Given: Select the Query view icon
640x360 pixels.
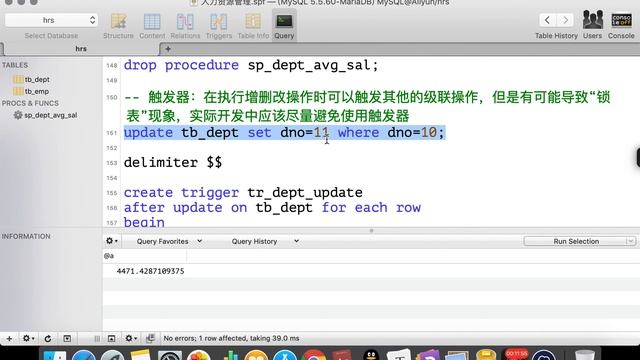Looking at the screenshot, I should [x=284, y=21].
